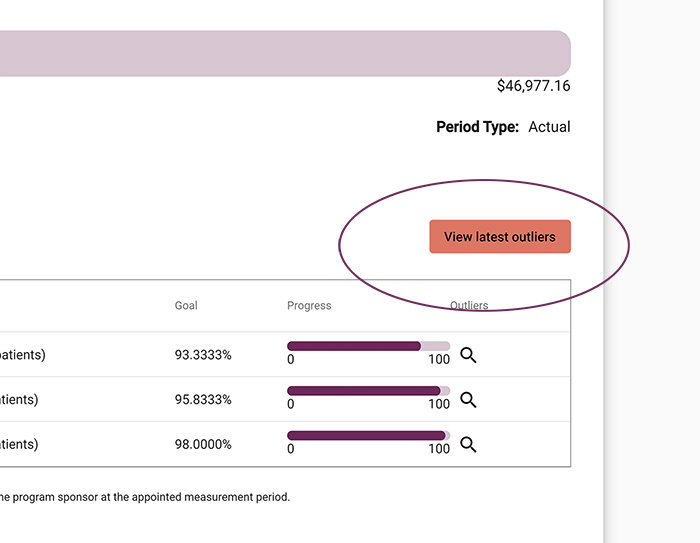The width and height of the screenshot is (700, 543).
Task: Click progress bar in the 93.3333% row
Action: coord(368,346)
